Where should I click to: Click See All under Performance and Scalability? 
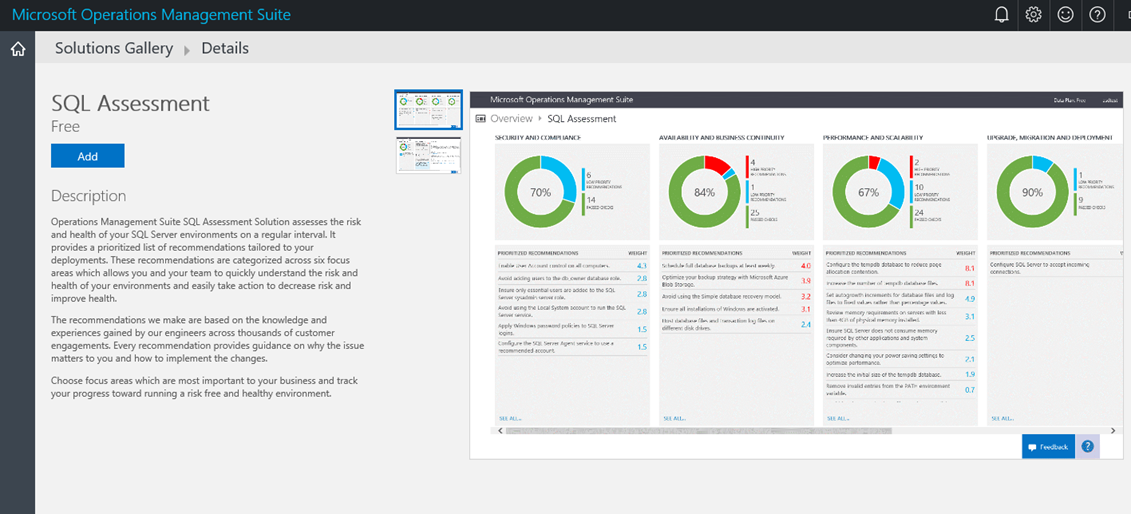coord(837,418)
